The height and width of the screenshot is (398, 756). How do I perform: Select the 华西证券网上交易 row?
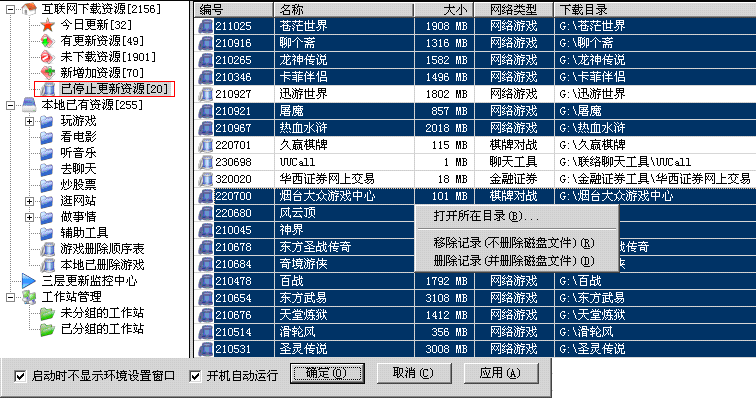[475, 179]
